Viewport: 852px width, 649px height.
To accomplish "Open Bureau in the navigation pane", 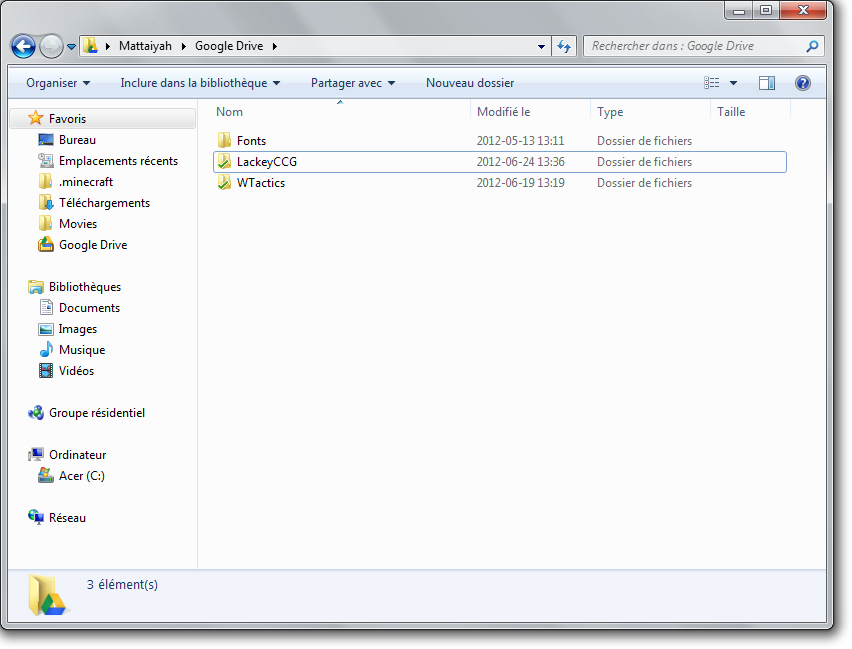I will point(77,140).
